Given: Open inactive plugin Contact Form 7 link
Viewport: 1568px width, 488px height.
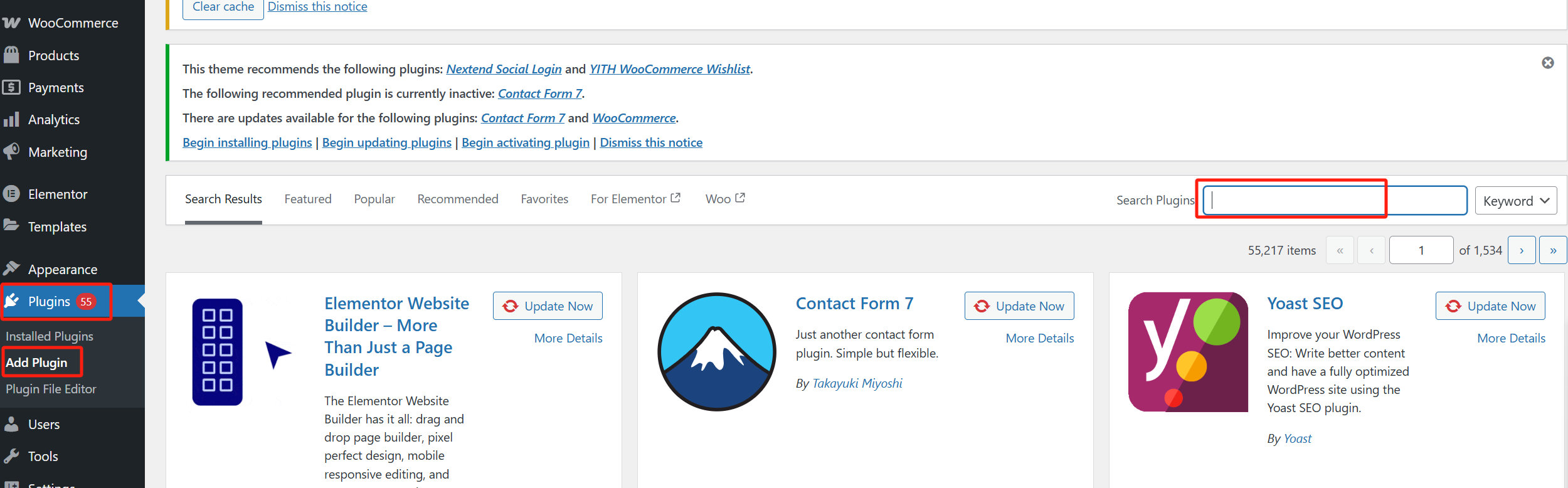Looking at the screenshot, I should coord(540,93).
